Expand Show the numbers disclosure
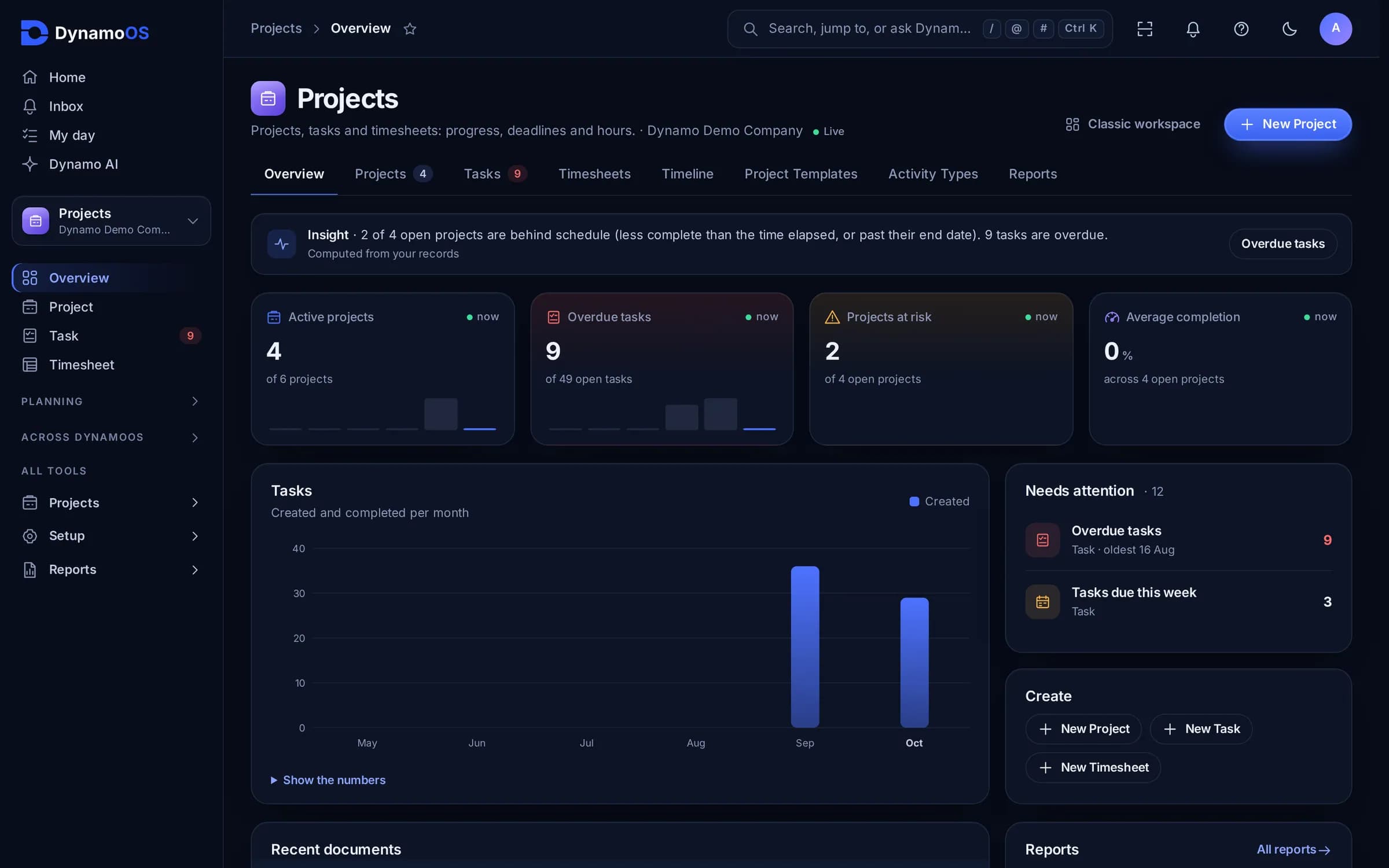The width and height of the screenshot is (1389, 868). [328, 780]
